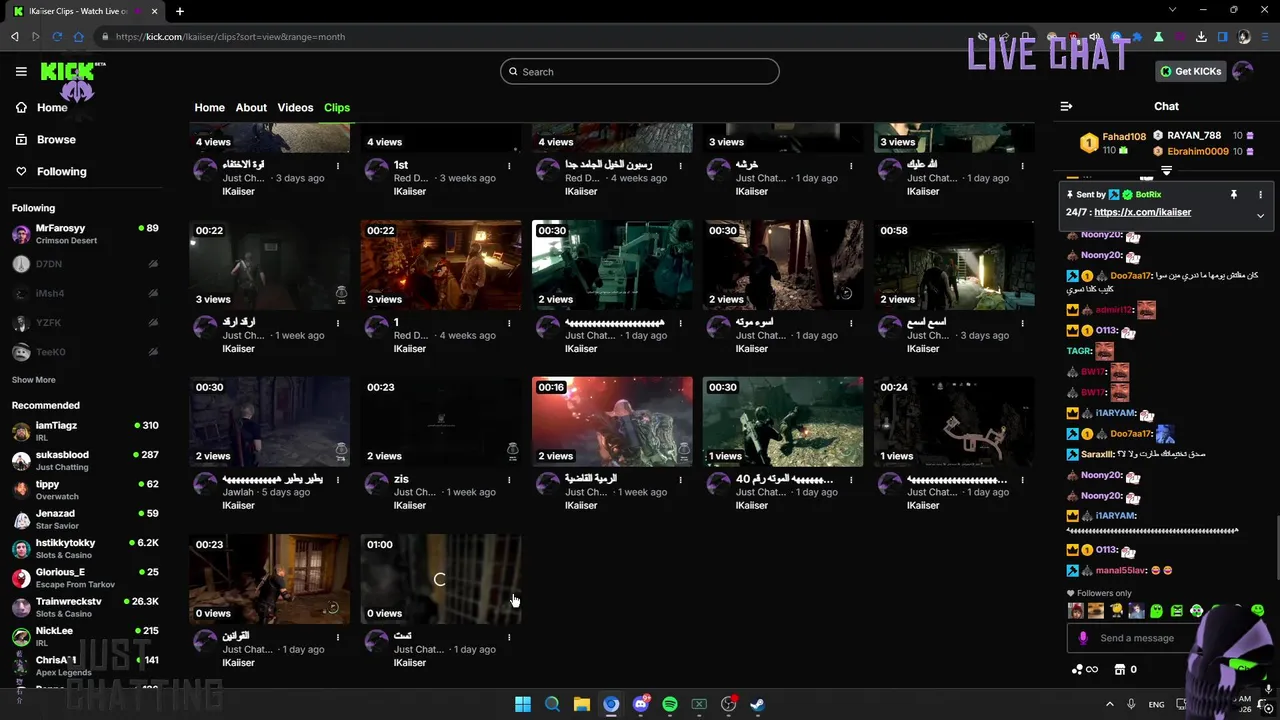Play the 01:00 clip thumbnail with 0 views

(441, 579)
